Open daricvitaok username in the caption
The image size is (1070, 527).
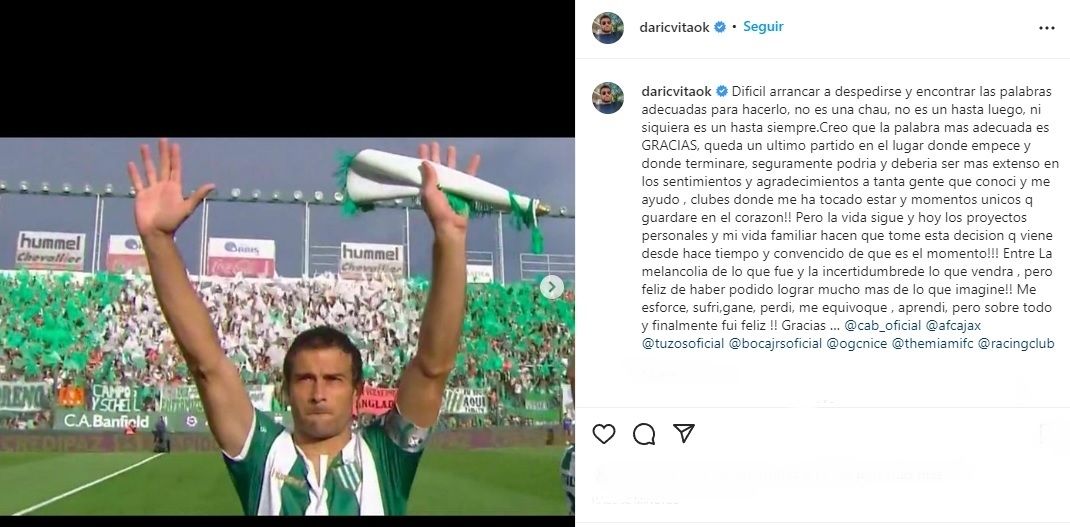click(x=676, y=91)
